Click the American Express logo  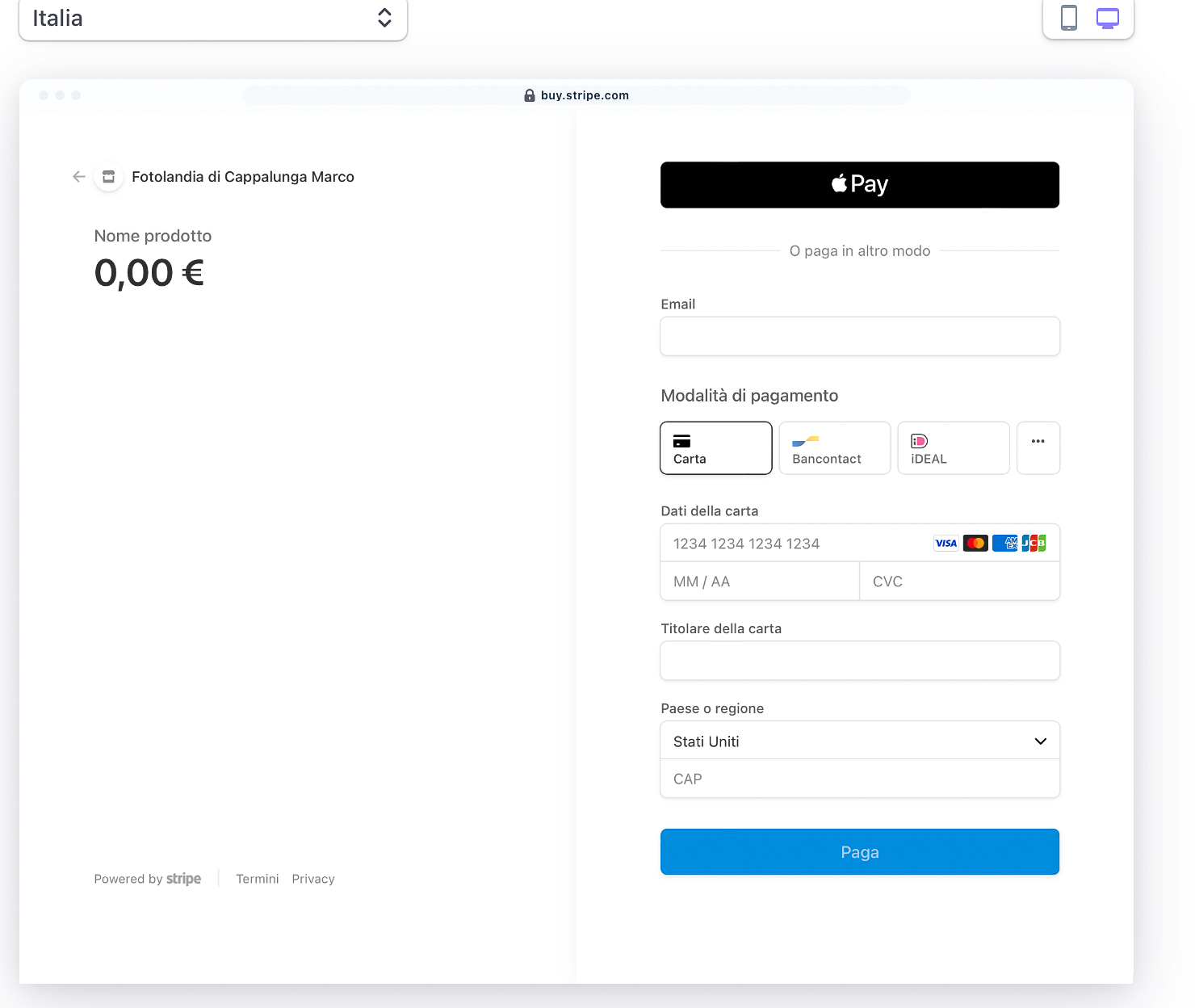pos(1005,544)
